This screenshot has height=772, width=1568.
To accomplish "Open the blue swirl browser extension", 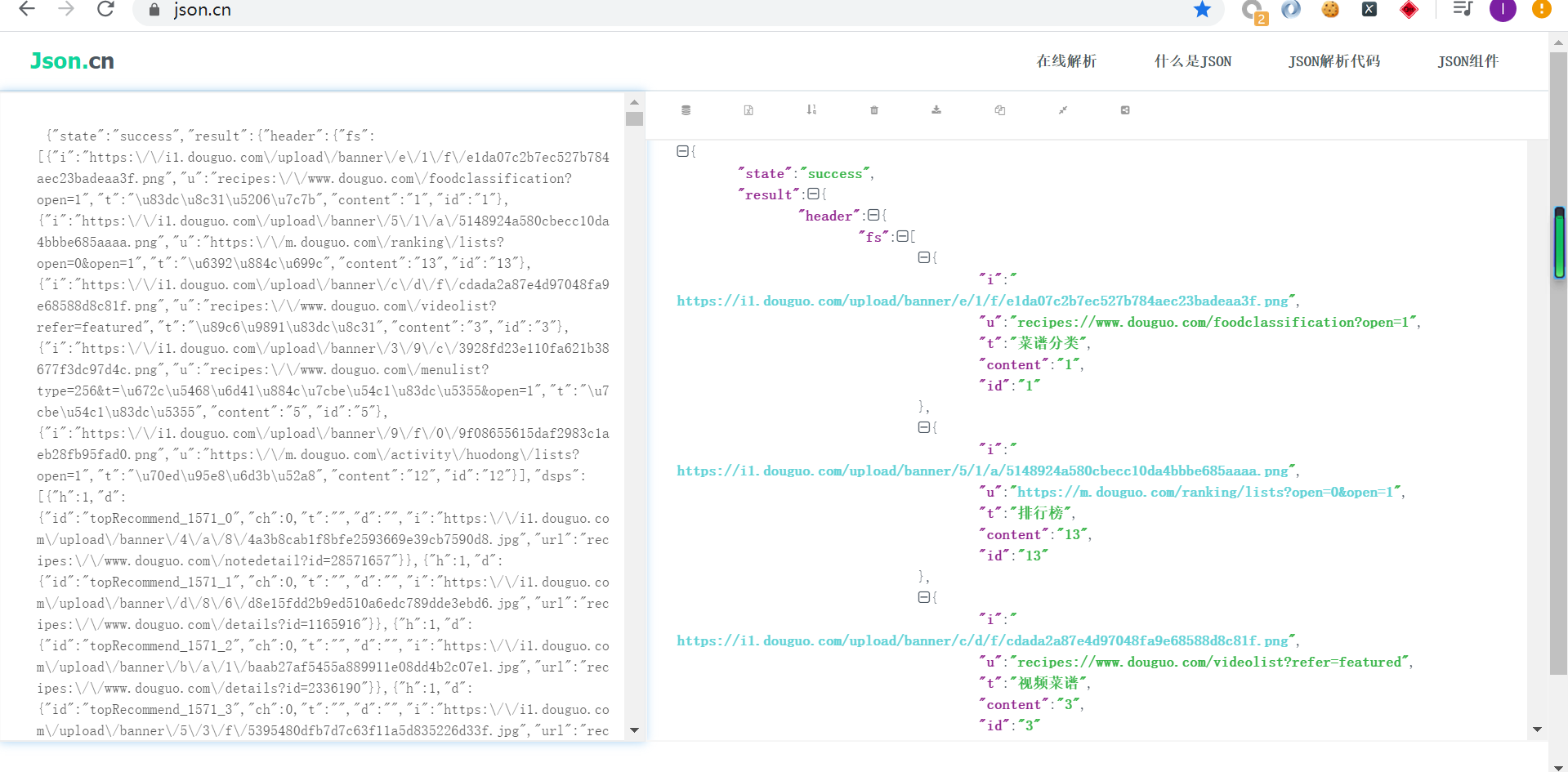I will [x=1291, y=9].
